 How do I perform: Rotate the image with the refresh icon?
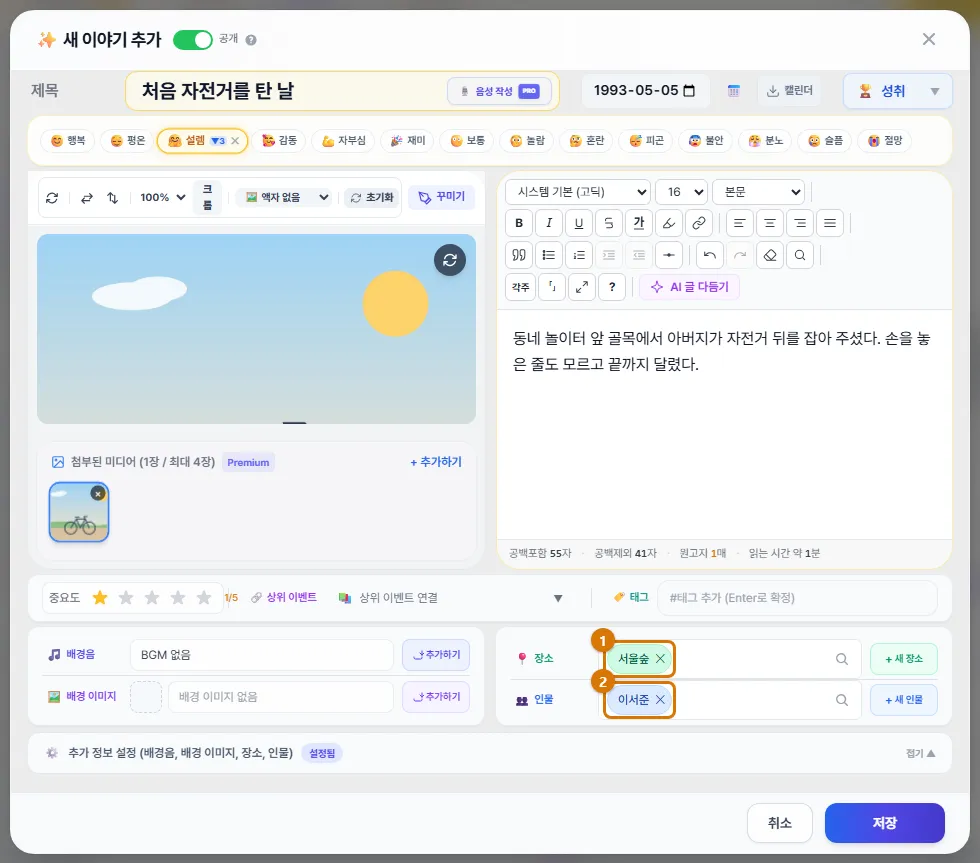(x=52, y=197)
